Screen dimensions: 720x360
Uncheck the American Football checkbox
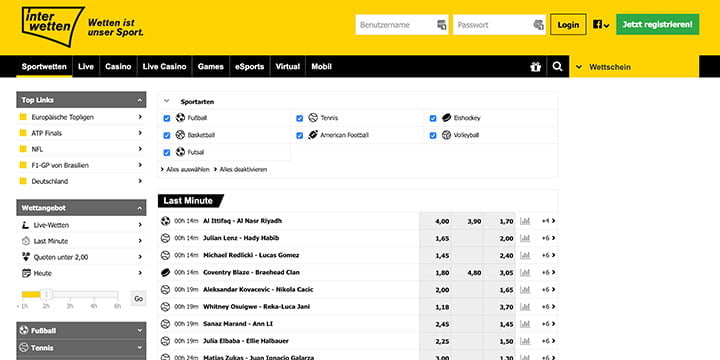coord(300,135)
